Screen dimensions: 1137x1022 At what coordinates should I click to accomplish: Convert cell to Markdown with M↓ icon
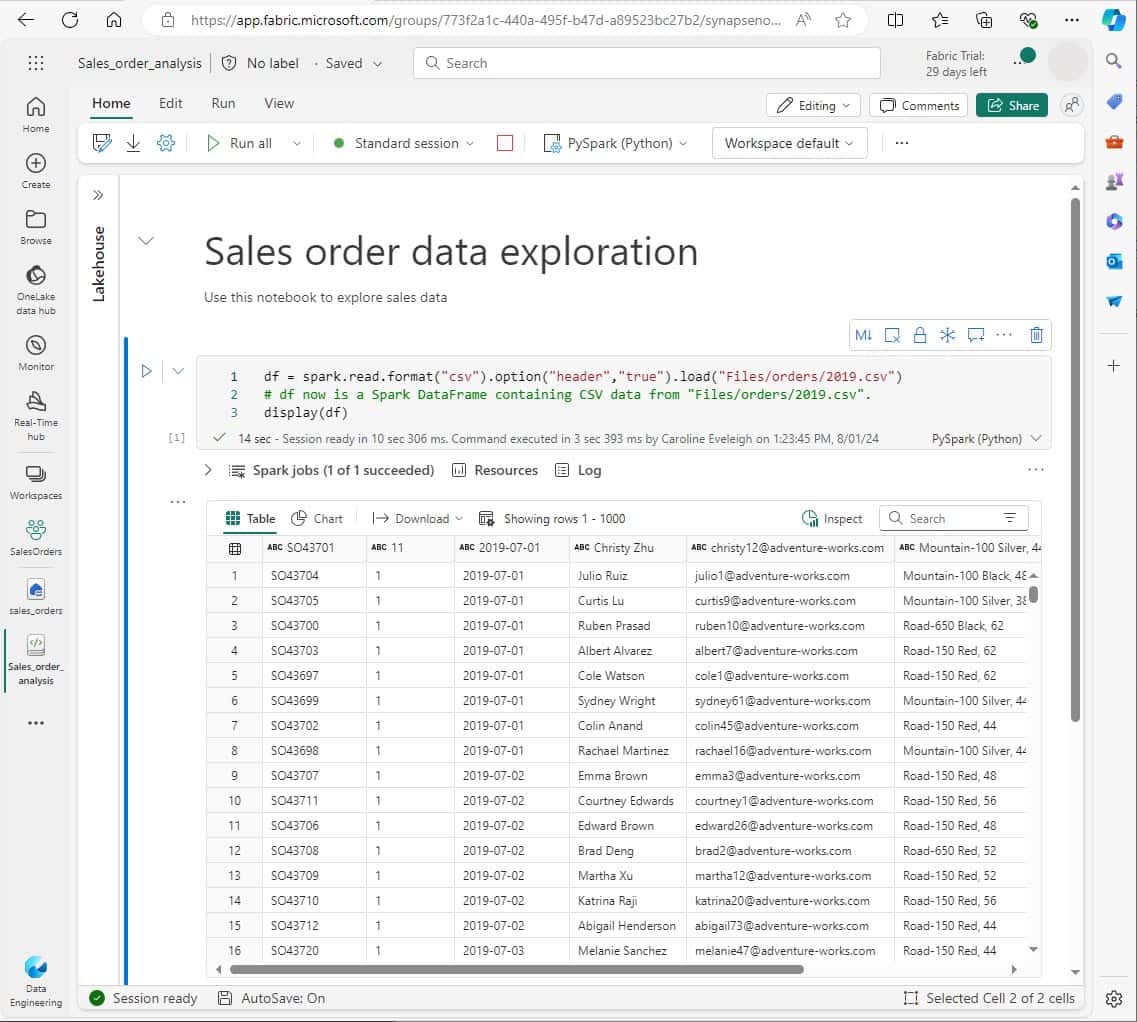tap(863, 335)
